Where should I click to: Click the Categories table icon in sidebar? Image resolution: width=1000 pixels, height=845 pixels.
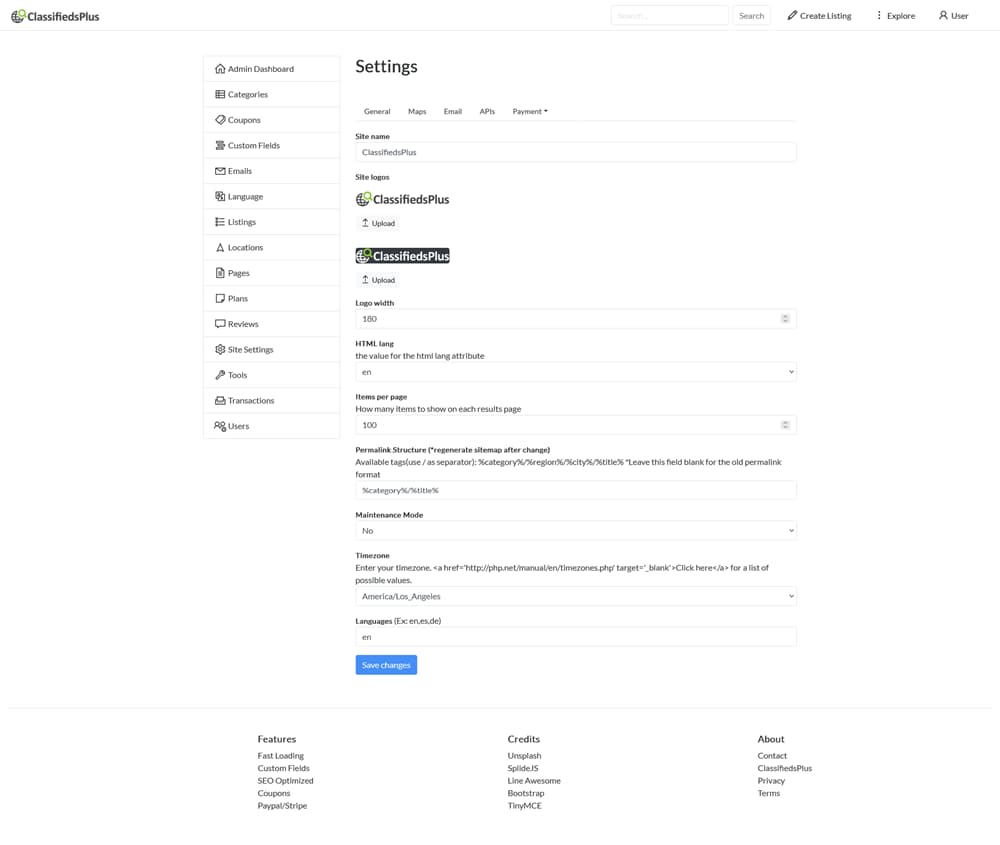point(220,95)
